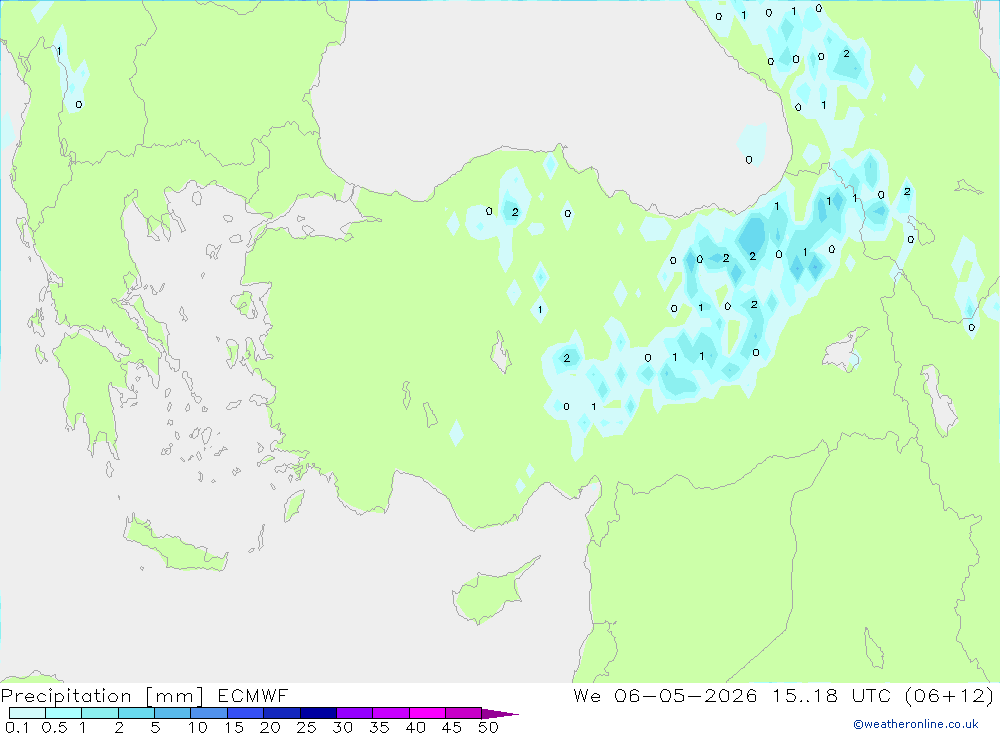Image resolution: width=1000 pixels, height=733 pixels.
Task: Click the 5–10 mm legend color swatch
Action: (172, 713)
